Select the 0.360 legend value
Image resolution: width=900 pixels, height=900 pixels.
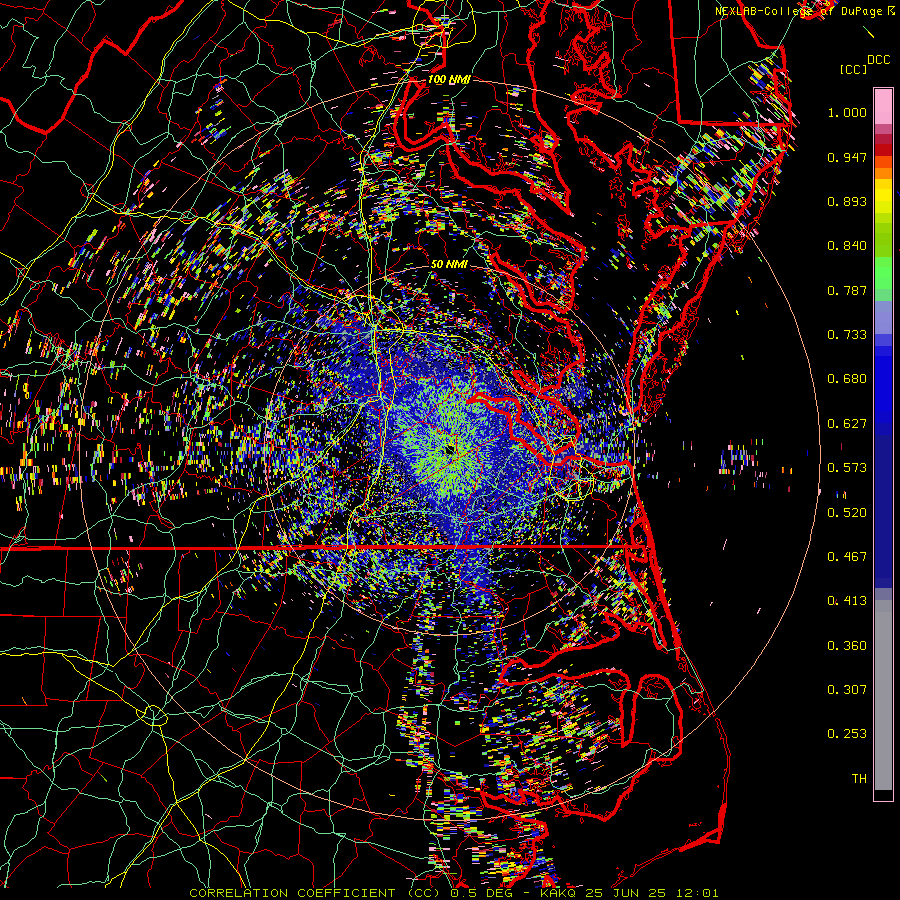(847, 646)
